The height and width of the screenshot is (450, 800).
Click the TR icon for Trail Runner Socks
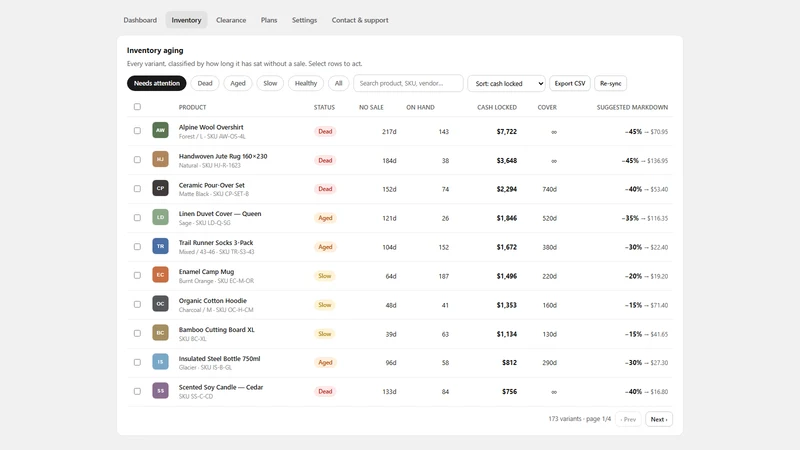click(x=160, y=246)
